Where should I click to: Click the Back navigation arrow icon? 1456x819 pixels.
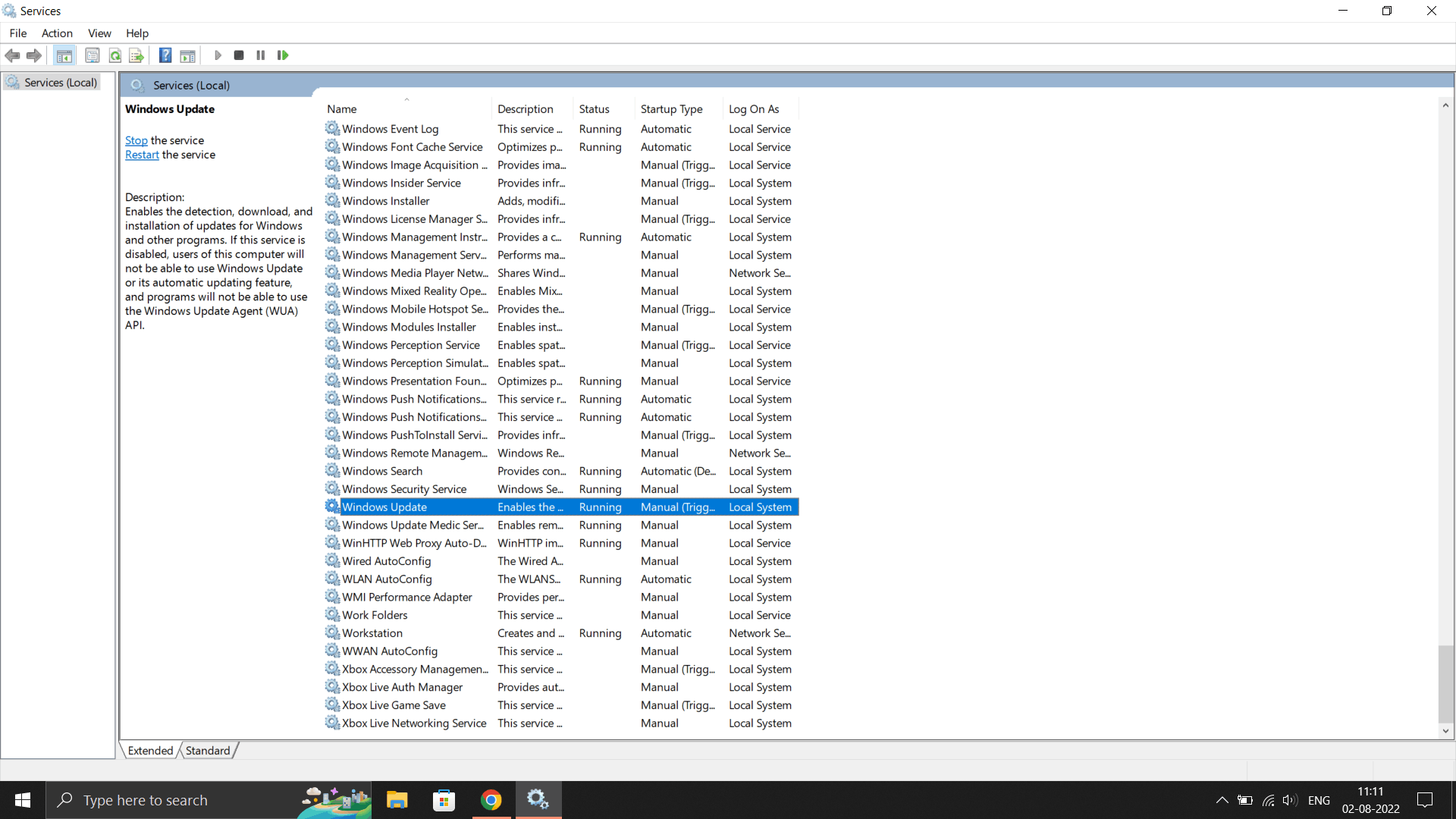pos(13,55)
